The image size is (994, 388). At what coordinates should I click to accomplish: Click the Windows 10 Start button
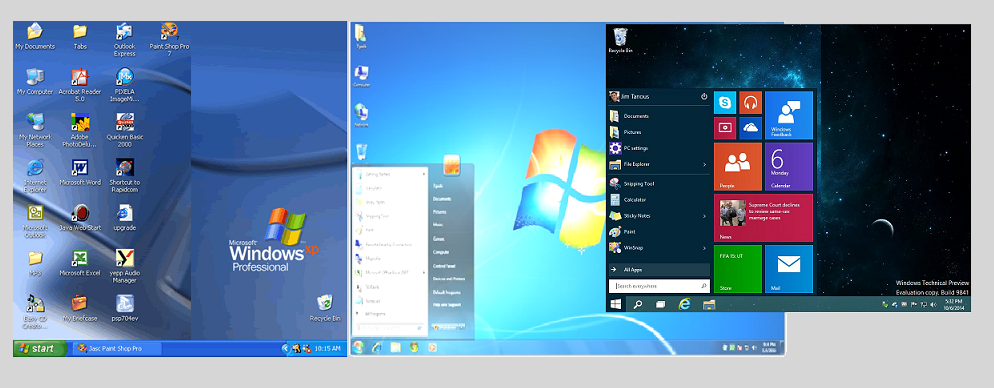pyautogui.click(x=616, y=304)
